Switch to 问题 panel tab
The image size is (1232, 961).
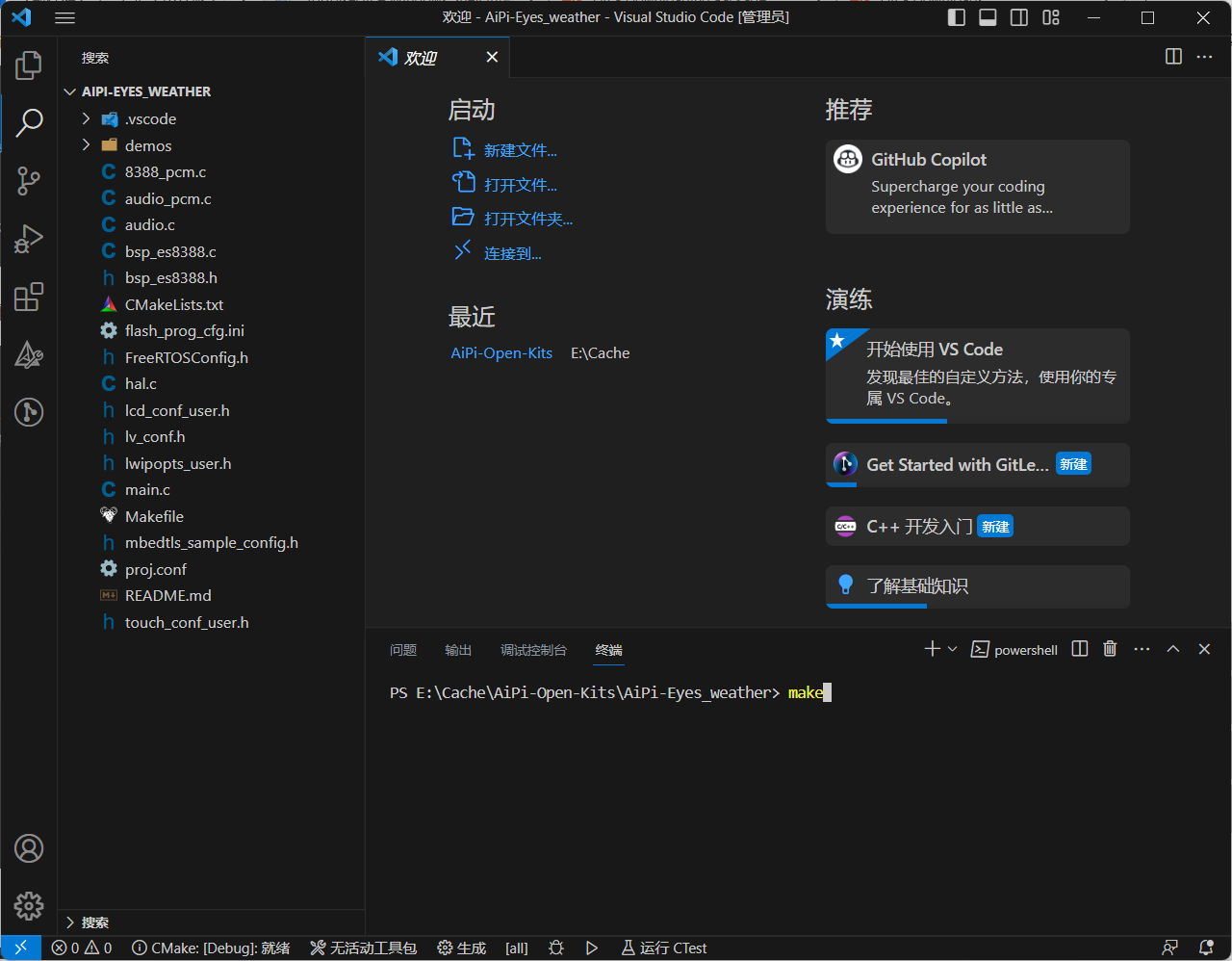pyautogui.click(x=403, y=650)
